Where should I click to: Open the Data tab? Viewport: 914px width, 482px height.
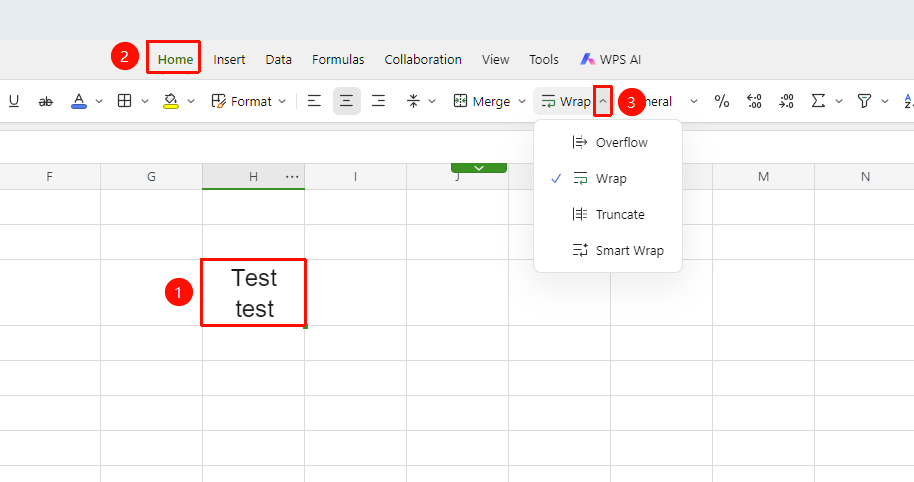(279, 59)
